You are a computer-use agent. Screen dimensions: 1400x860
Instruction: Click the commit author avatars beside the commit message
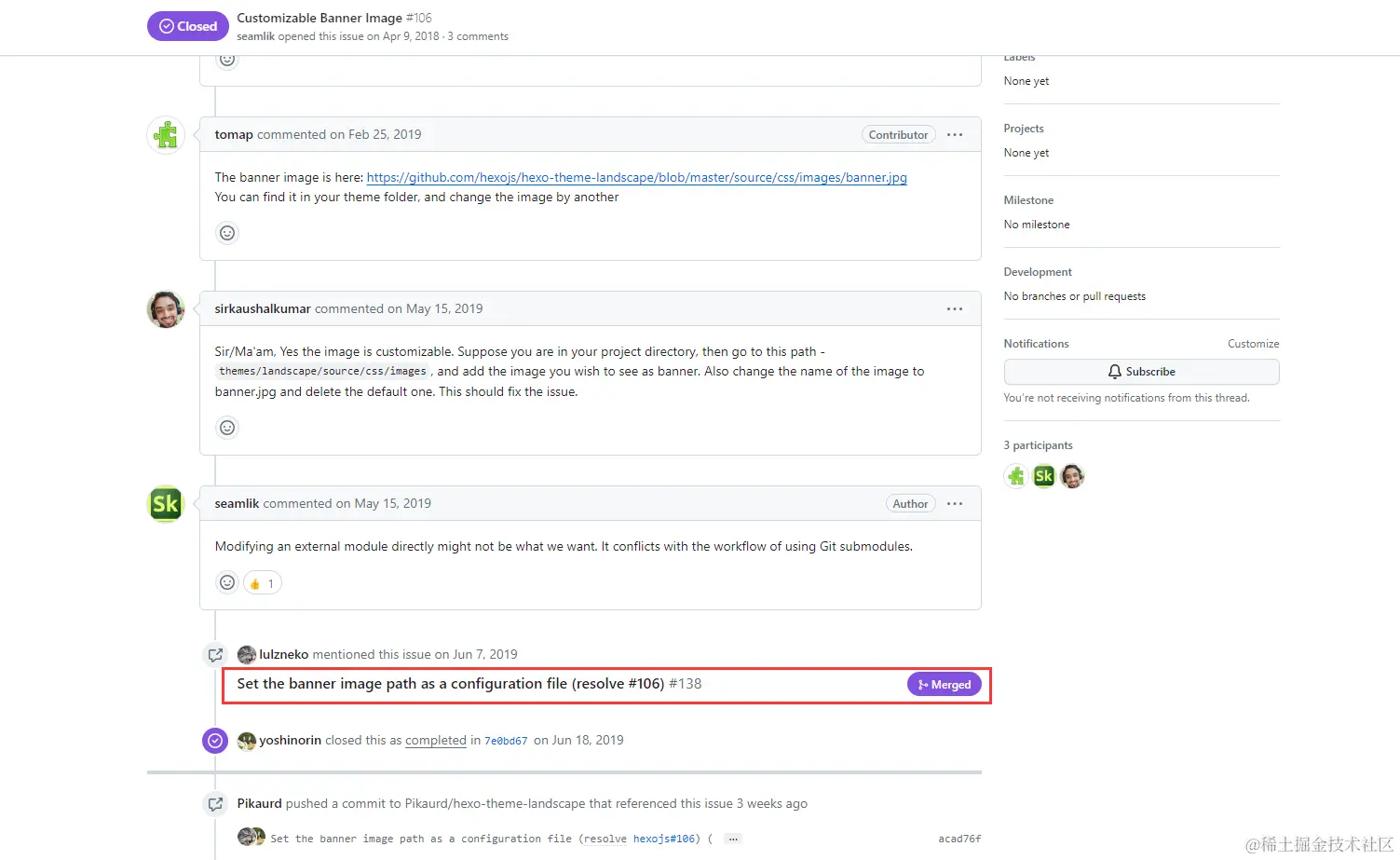tap(251, 838)
